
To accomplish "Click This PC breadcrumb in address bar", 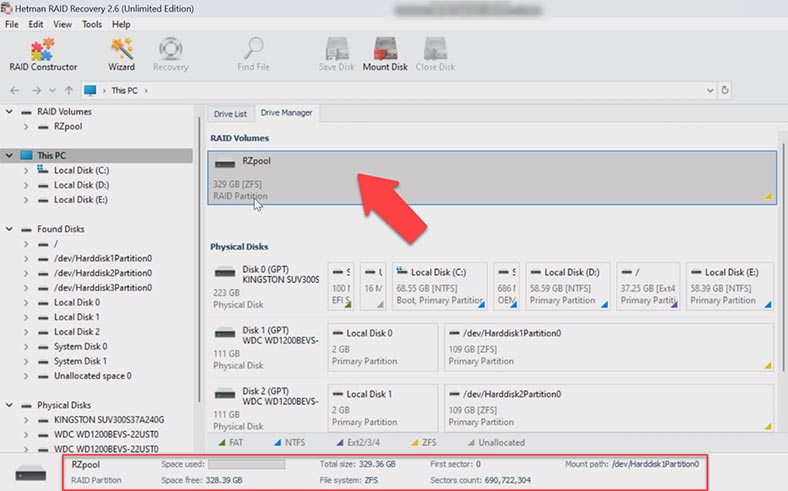I will [x=124, y=90].
